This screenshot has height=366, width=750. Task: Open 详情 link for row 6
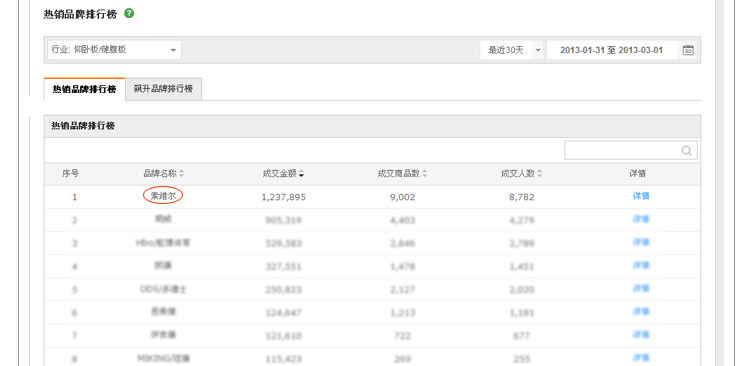tap(641, 311)
